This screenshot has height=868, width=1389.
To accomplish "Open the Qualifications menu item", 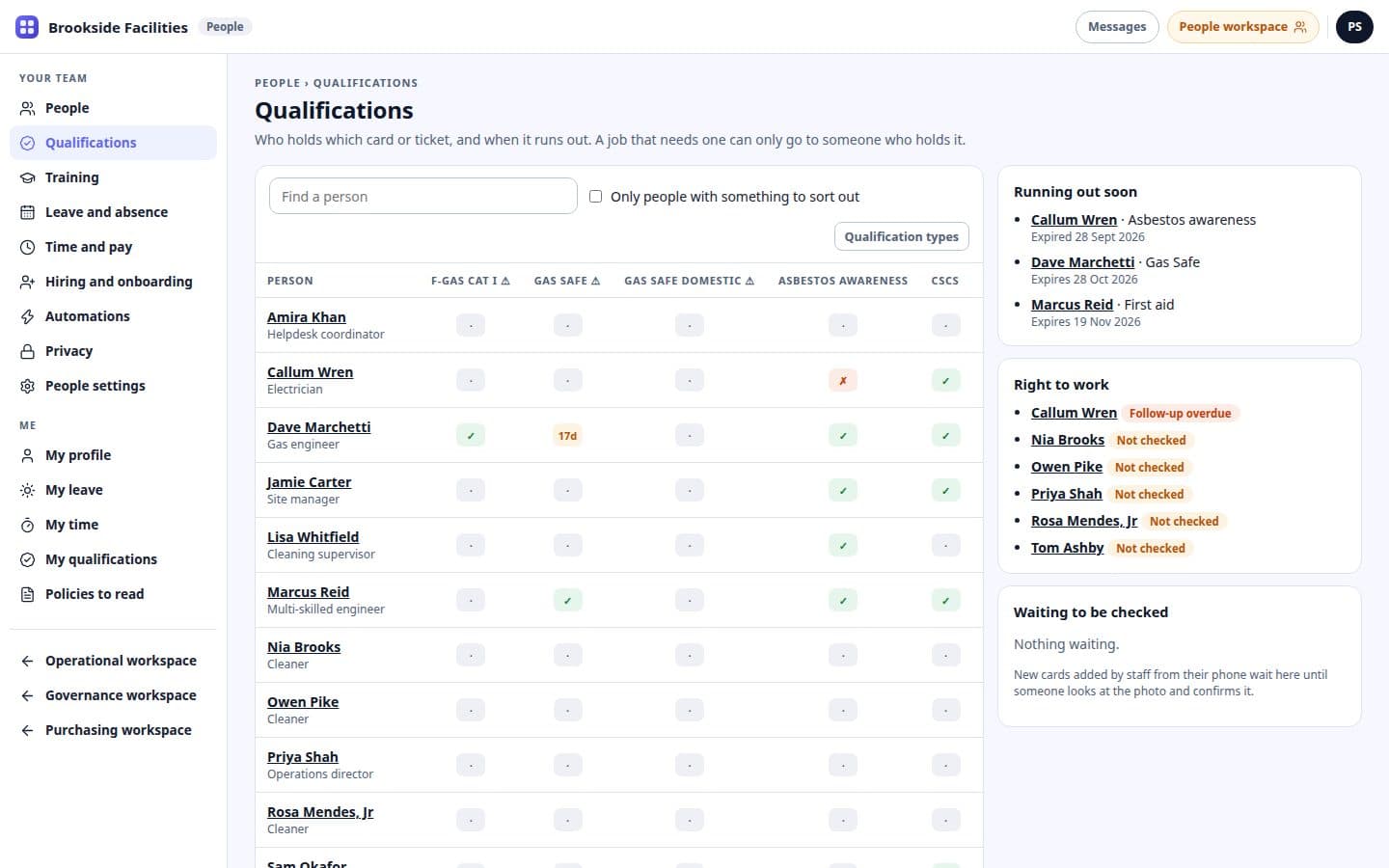I will coord(113,143).
